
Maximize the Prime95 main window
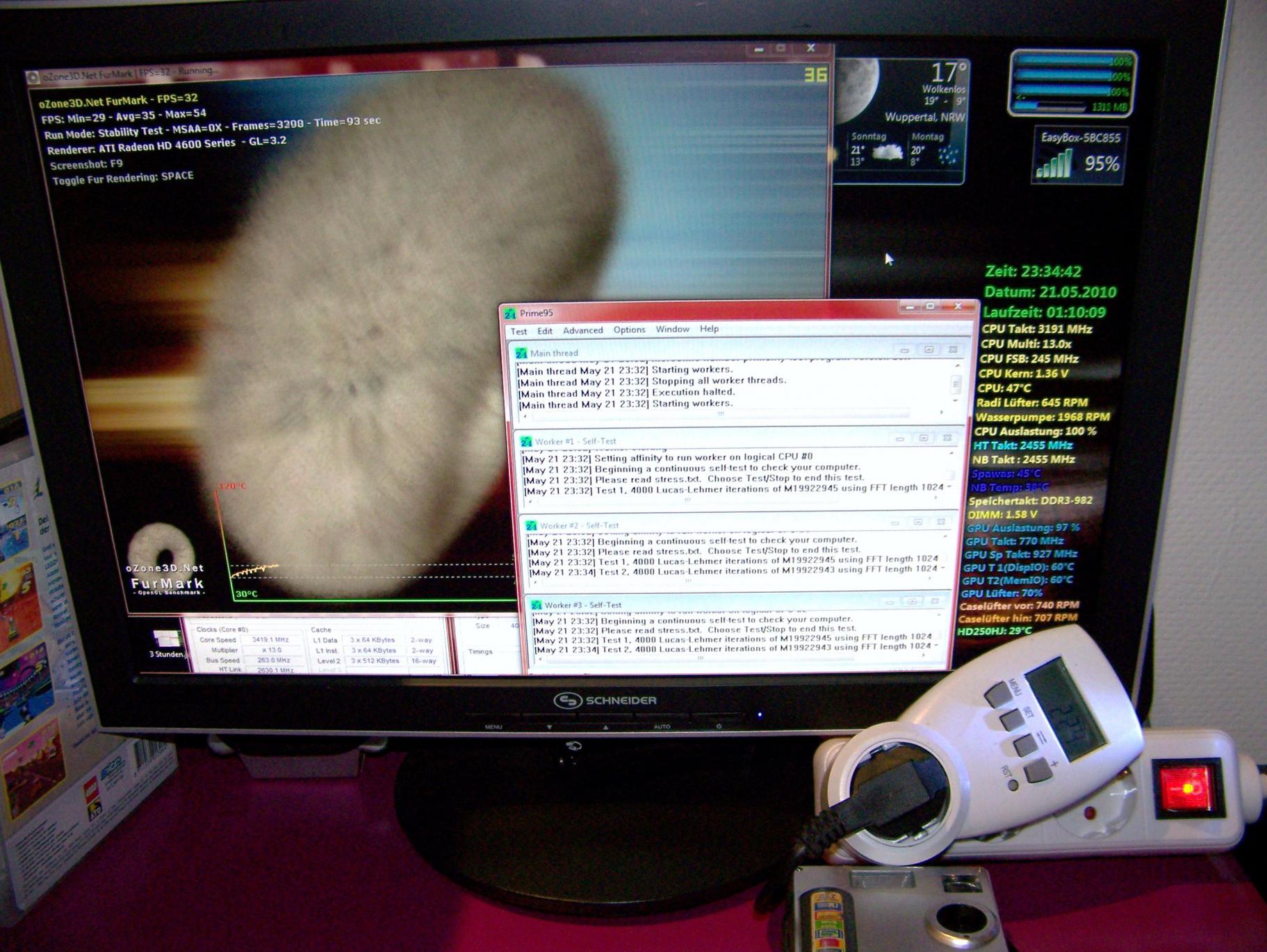pos(930,306)
